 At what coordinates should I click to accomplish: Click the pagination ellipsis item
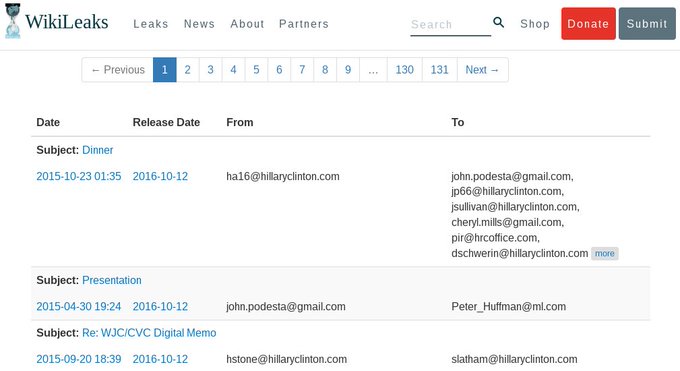[373, 70]
